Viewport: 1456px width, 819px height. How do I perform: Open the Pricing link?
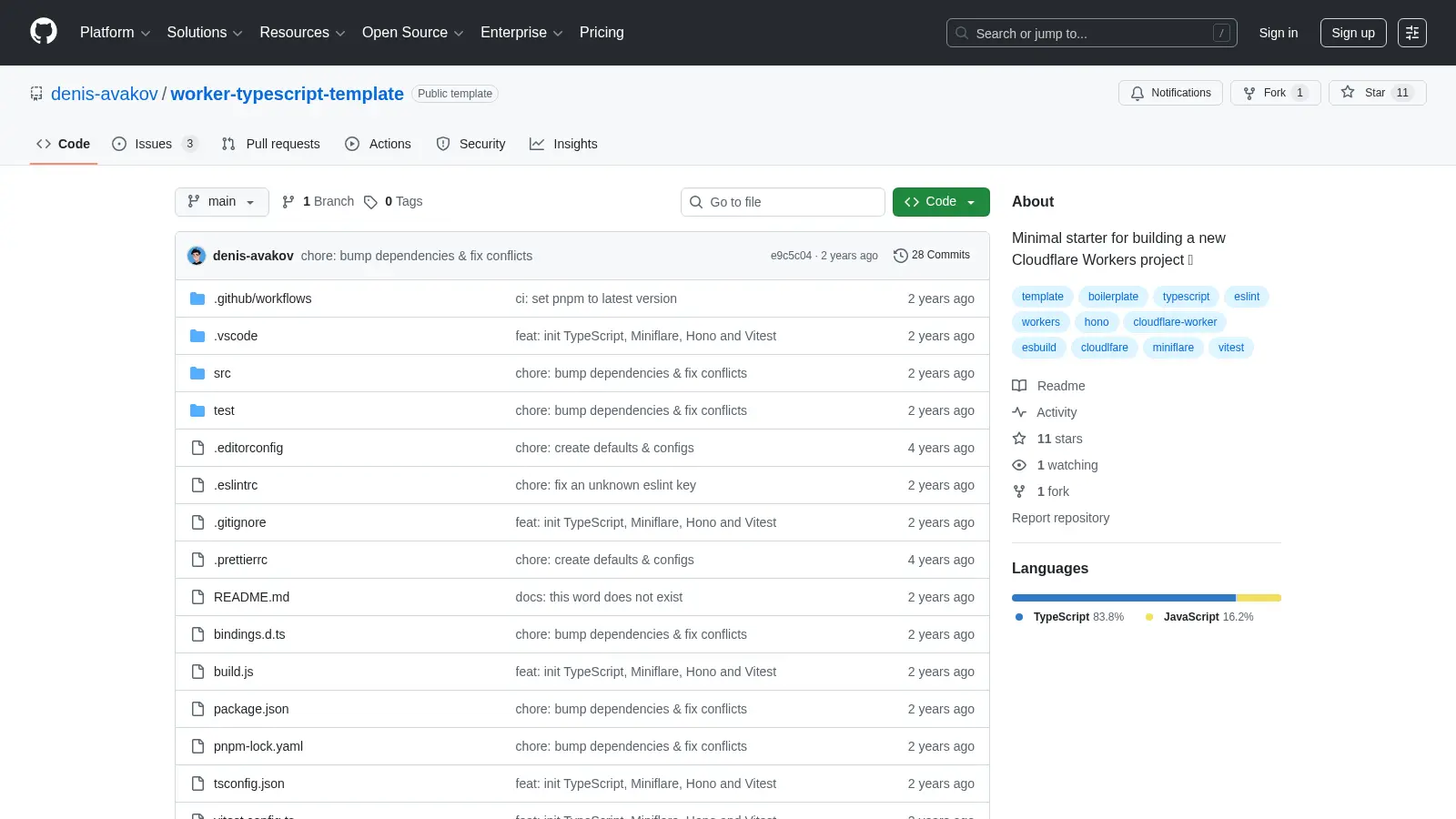pos(602,33)
